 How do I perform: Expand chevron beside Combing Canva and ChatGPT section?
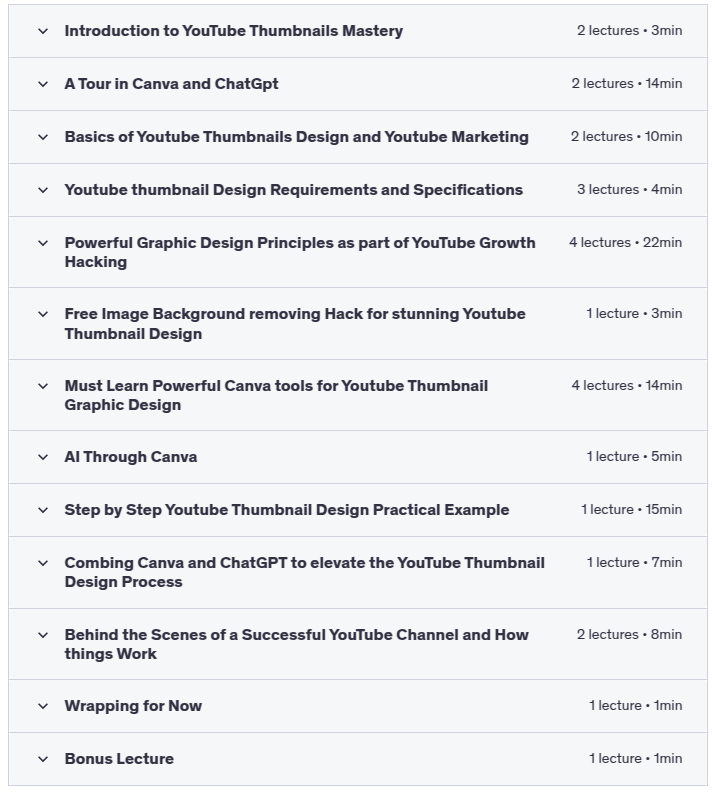[x=43, y=563]
